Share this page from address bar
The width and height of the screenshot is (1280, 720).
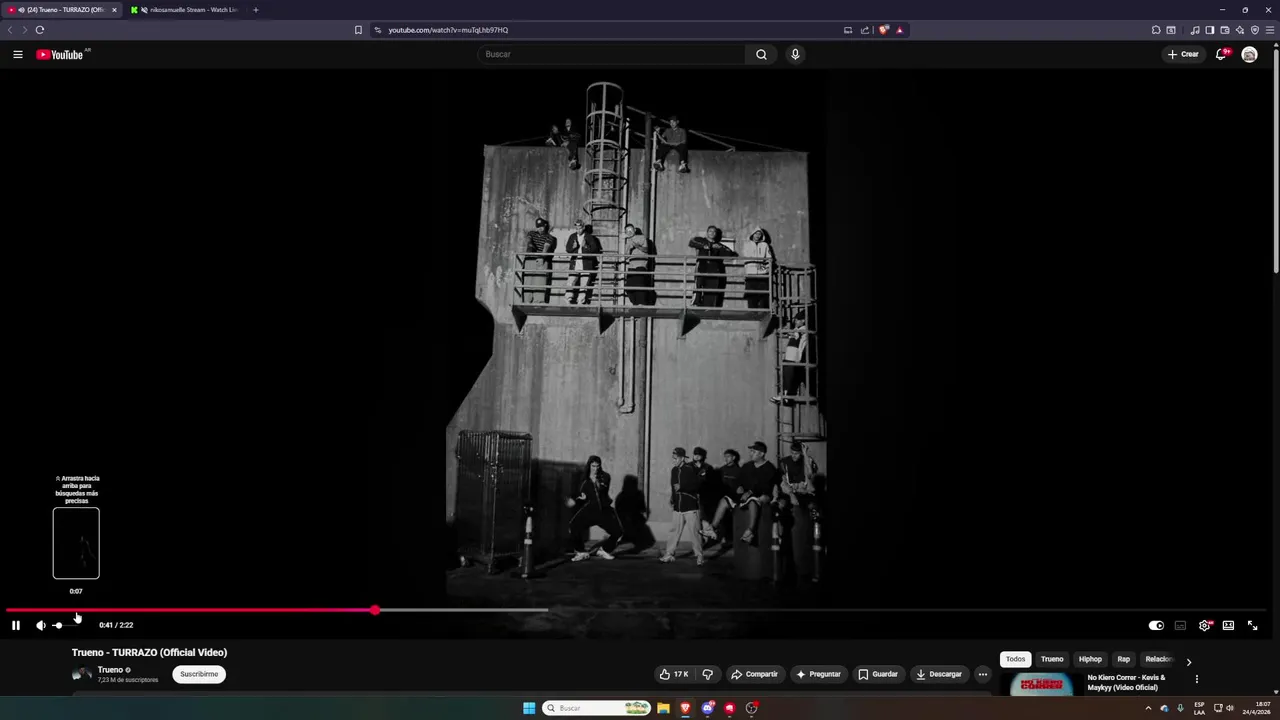pos(865,30)
